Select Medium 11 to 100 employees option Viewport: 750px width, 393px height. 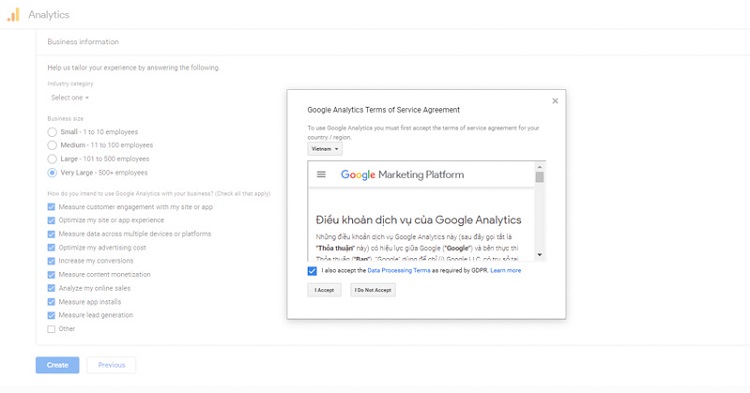coord(52,145)
